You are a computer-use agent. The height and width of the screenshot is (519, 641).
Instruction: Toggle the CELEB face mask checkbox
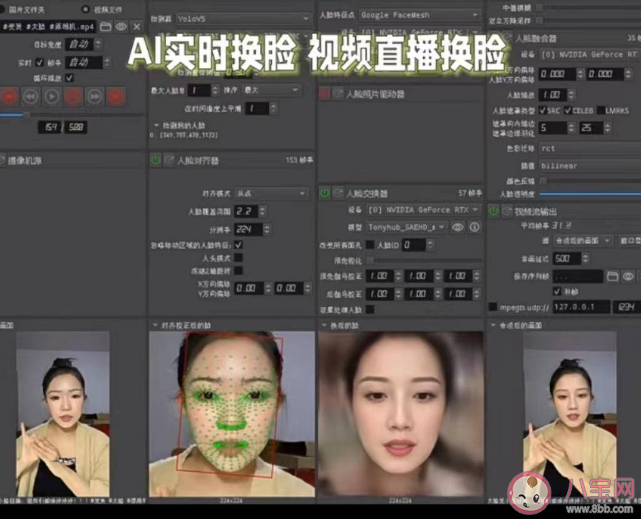click(568, 110)
